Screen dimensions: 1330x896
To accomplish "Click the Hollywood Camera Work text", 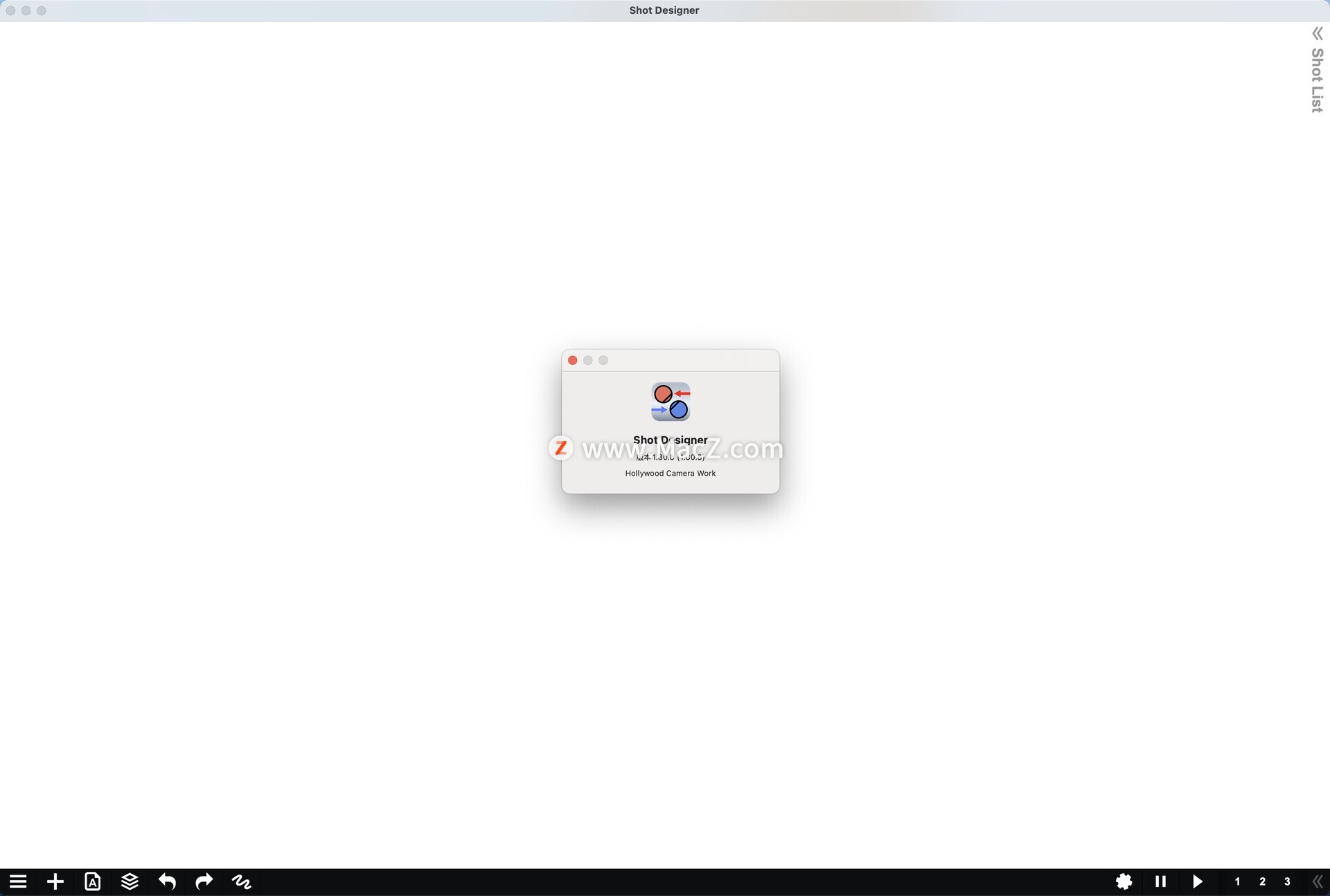I will point(670,474).
